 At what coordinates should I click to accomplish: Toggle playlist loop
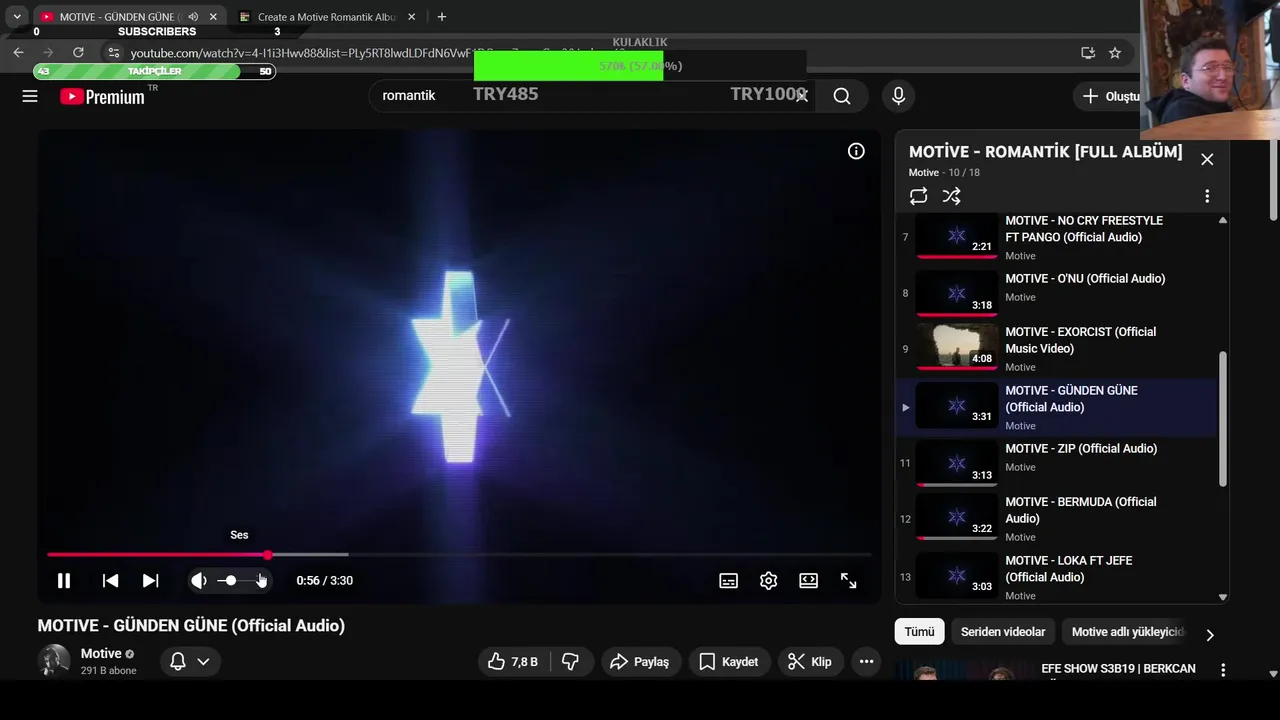tap(918, 196)
